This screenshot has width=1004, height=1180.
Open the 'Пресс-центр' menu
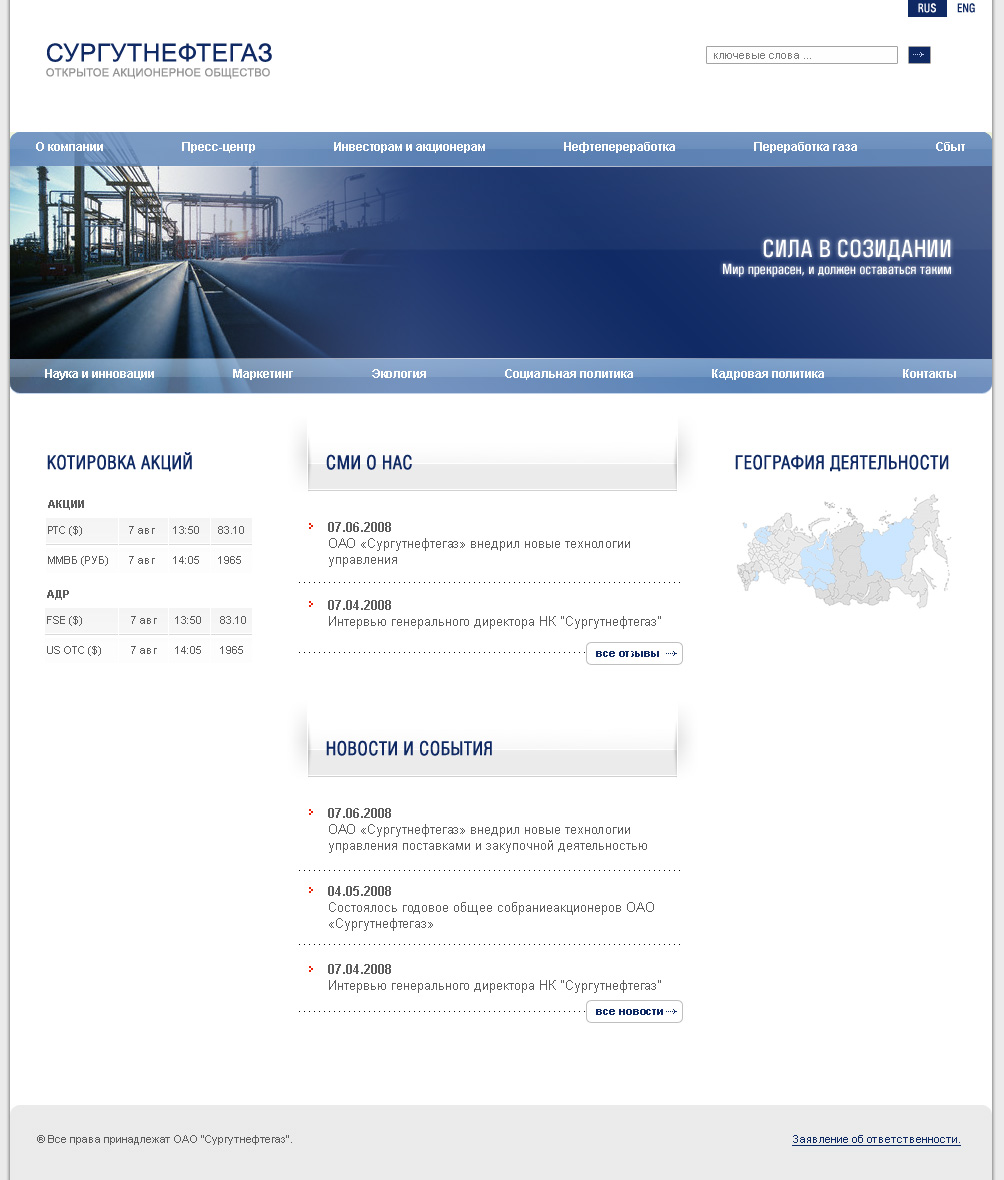click(x=217, y=147)
